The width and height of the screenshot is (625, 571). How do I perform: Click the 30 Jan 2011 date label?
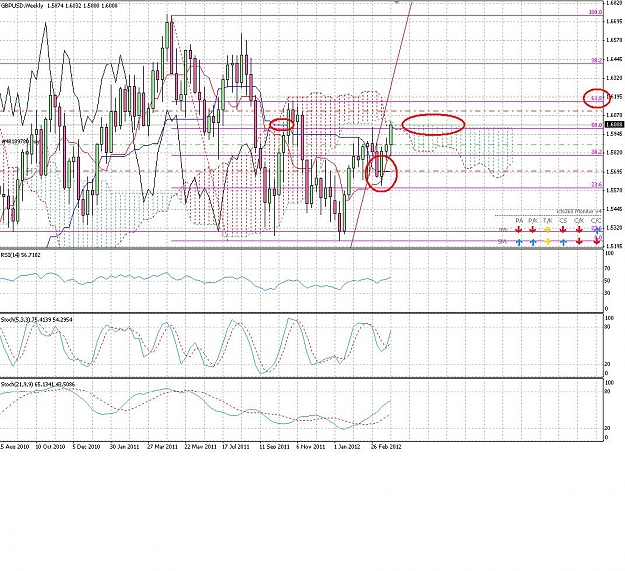124,447
